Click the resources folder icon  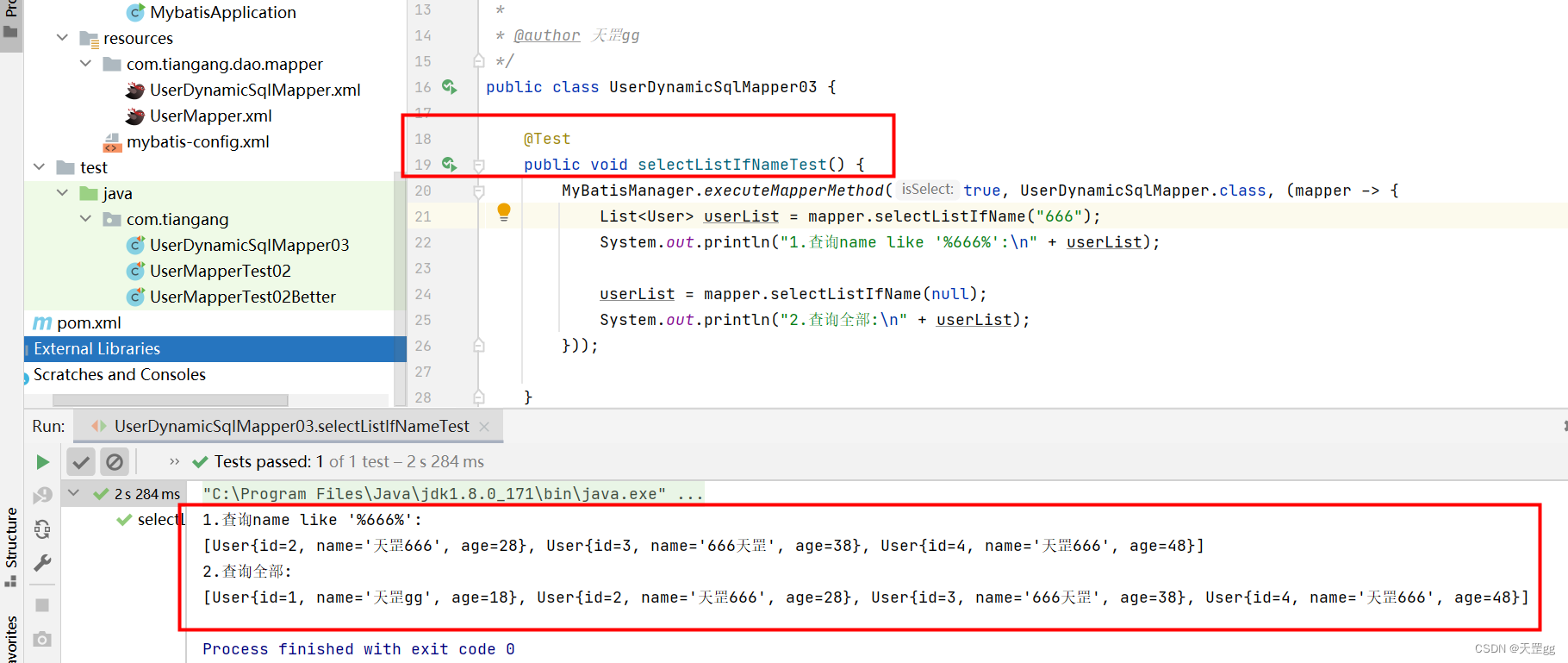(x=89, y=39)
